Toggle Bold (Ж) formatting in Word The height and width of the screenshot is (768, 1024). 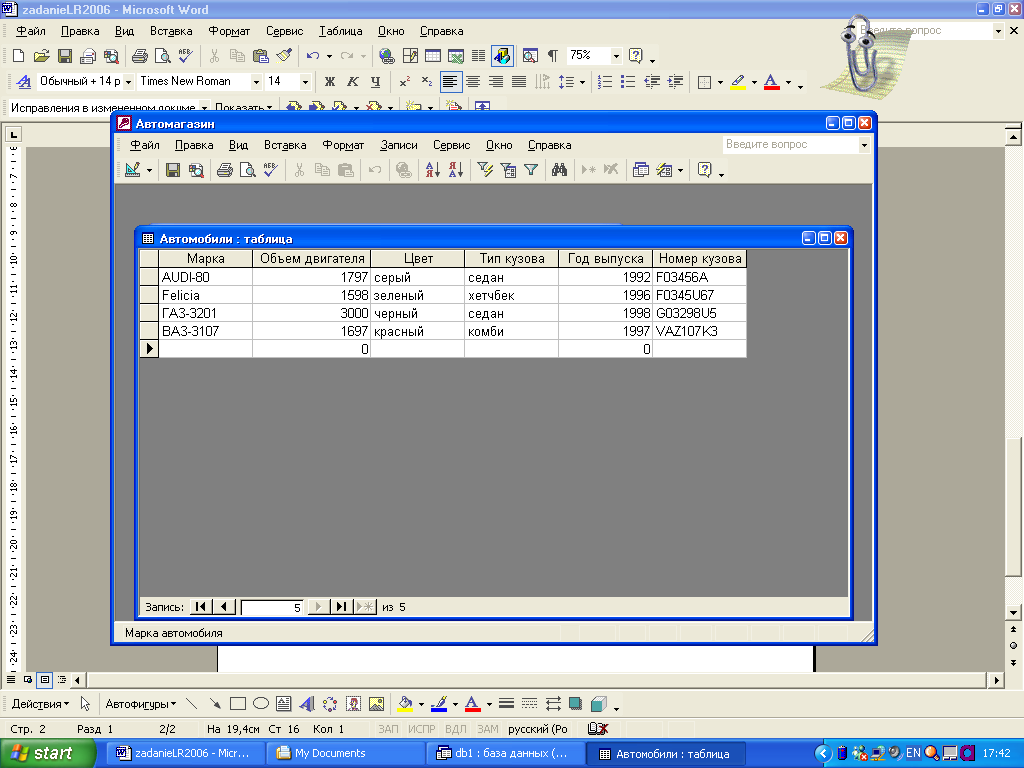point(330,82)
